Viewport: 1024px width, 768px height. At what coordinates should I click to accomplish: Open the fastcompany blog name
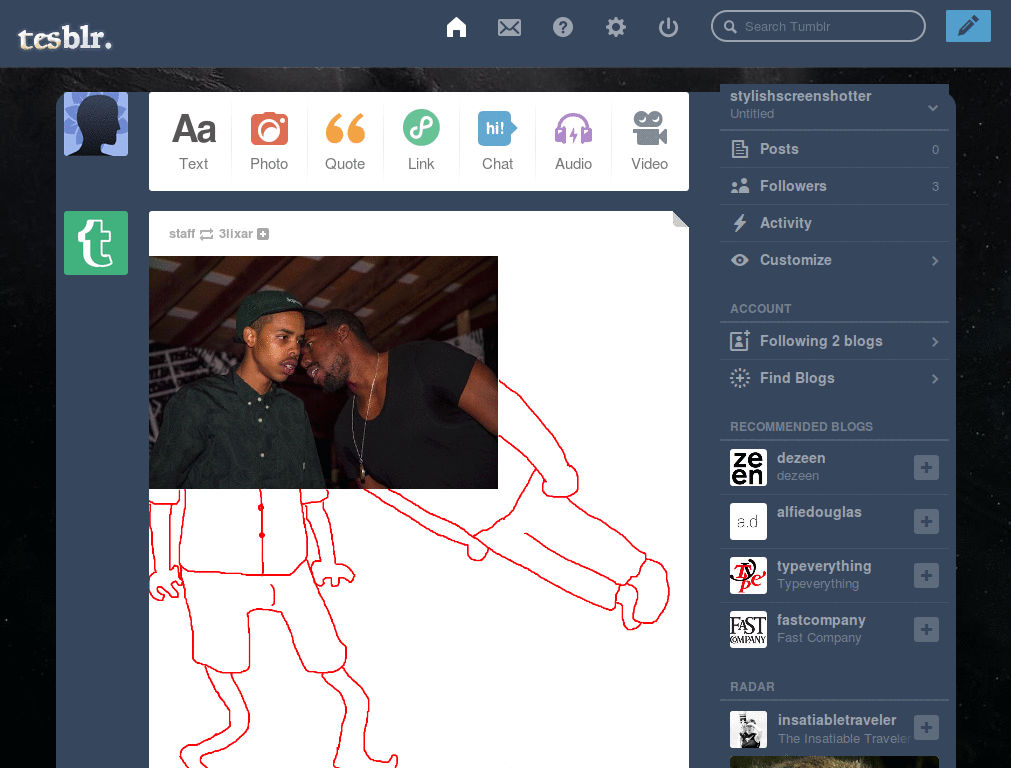pos(821,620)
